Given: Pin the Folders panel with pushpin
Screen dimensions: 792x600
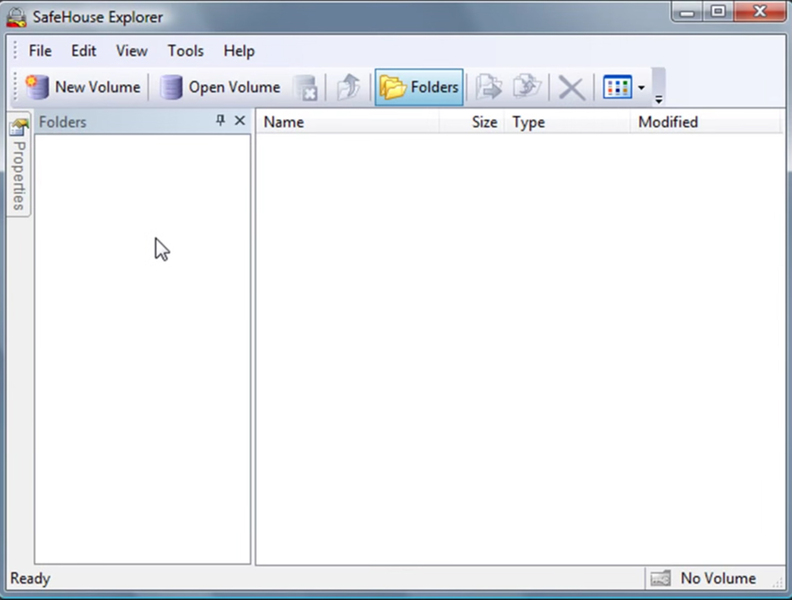Looking at the screenshot, I should (220, 121).
